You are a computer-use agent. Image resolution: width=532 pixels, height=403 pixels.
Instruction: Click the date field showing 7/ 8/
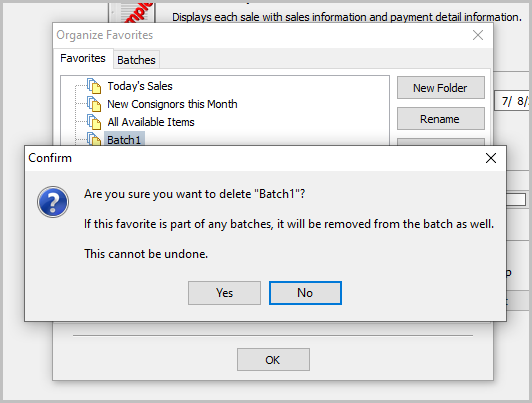pyautogui.click(x=512, y=101)
